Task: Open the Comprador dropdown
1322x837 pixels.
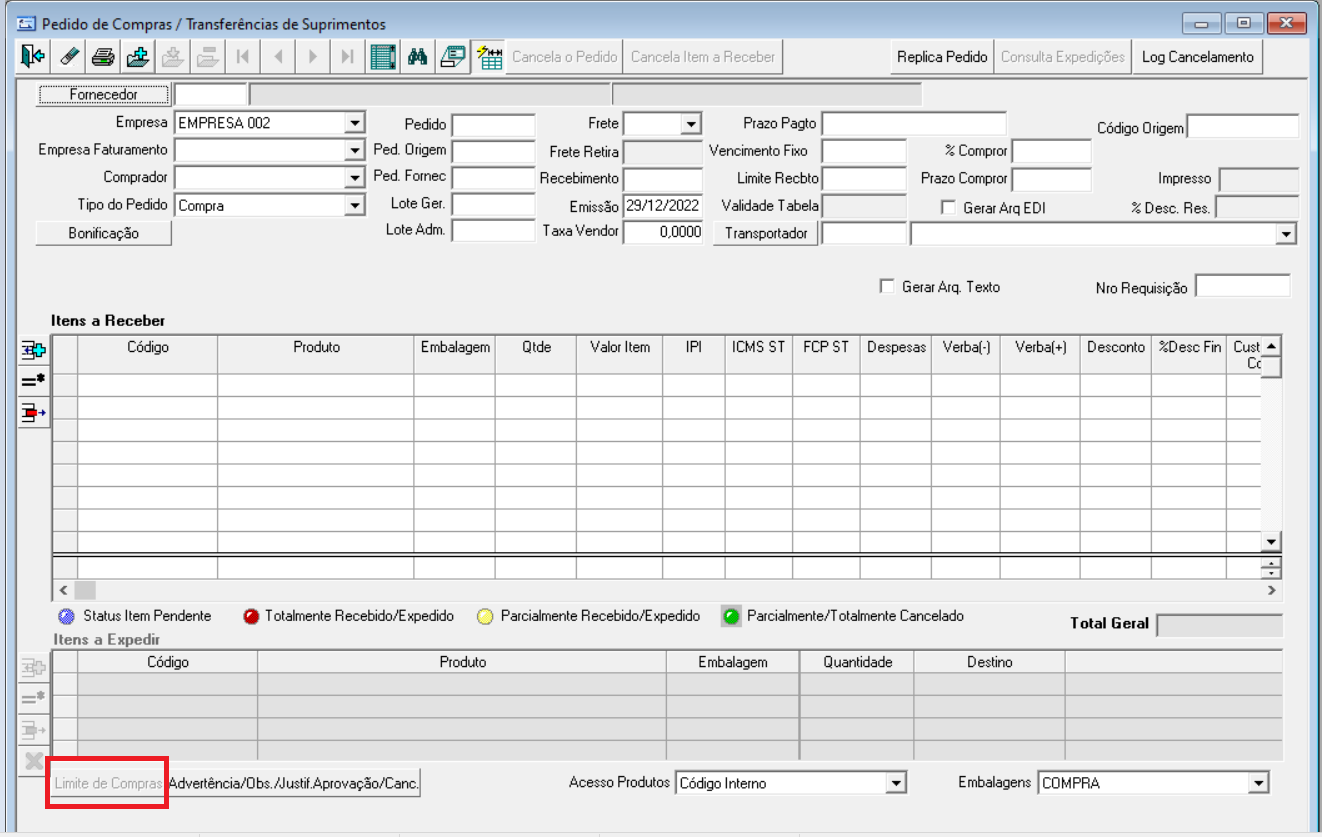Action: point(354,178)
